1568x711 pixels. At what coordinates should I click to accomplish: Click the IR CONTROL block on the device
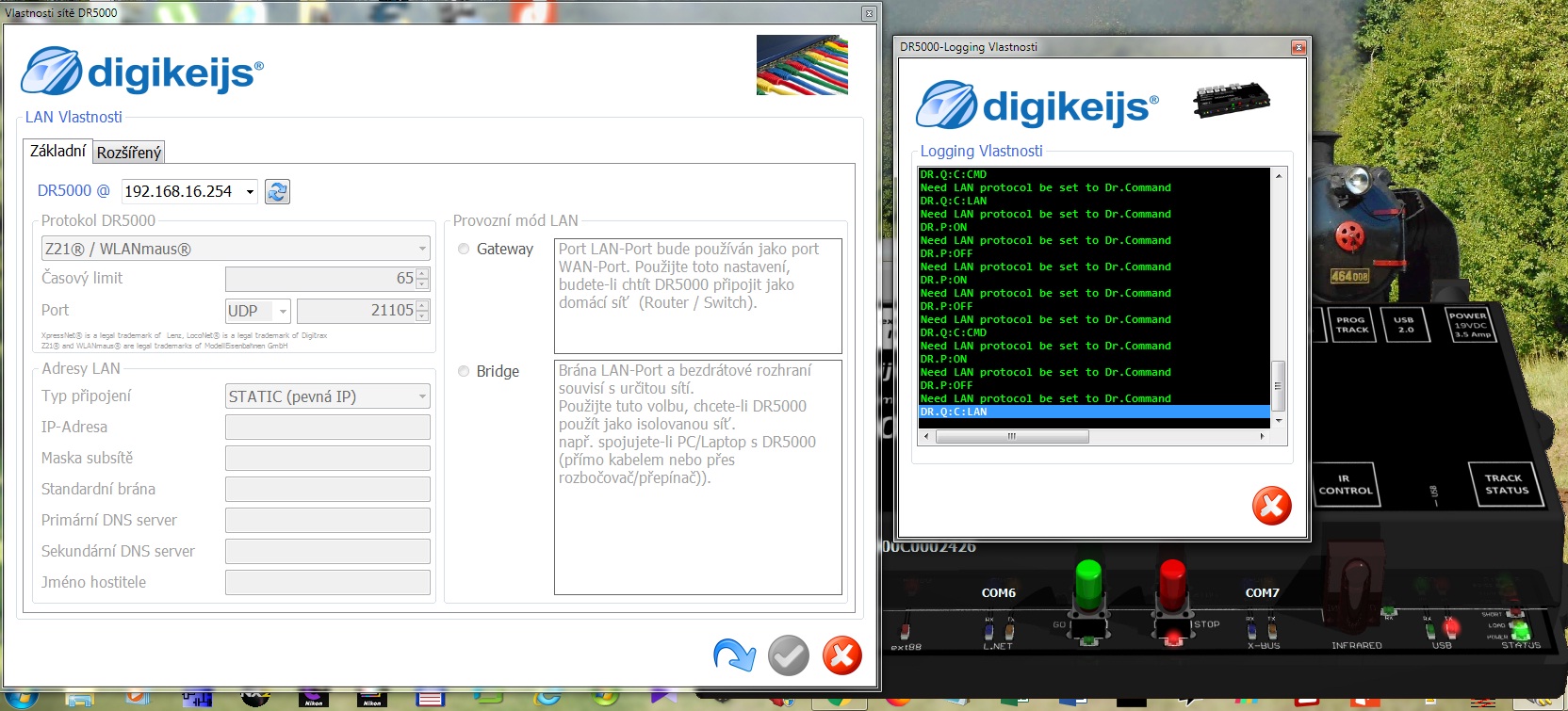(1345, 484)
